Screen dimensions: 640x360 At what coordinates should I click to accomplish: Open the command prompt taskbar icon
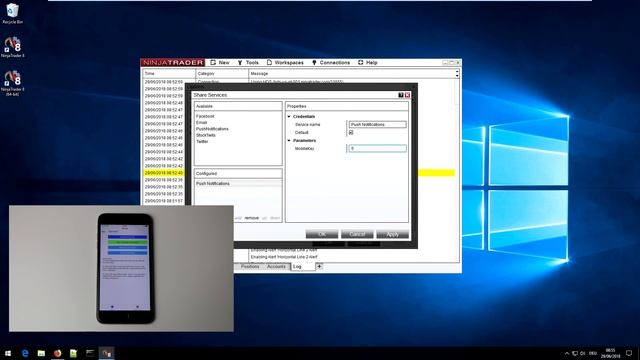90,353
